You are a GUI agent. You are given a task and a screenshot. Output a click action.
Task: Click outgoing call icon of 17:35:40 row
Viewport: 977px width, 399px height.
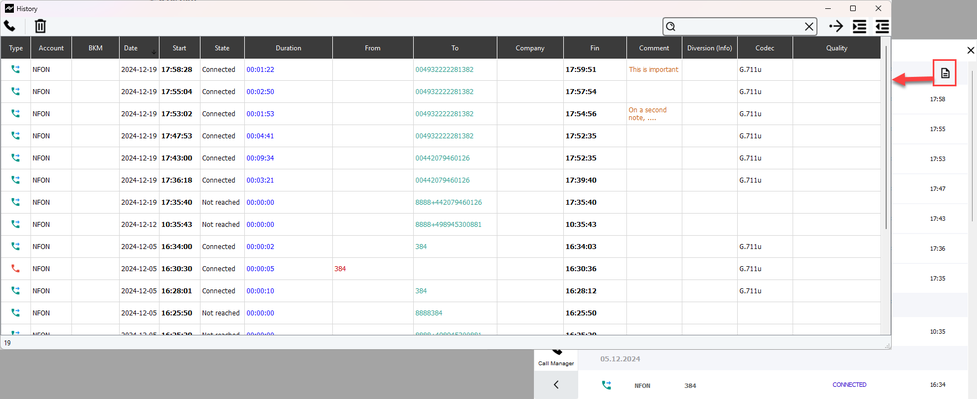[16, 202]
